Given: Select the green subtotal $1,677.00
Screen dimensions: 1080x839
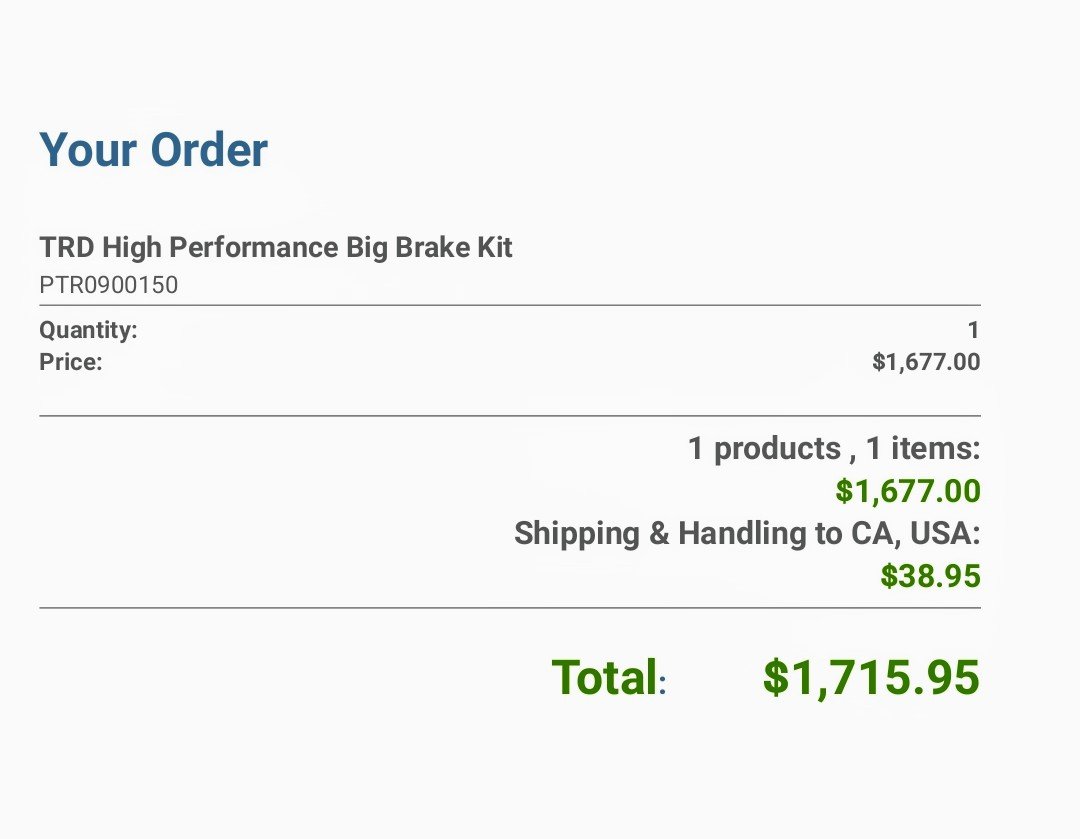Looking at the screenshot, I should [x=908, y=491].
